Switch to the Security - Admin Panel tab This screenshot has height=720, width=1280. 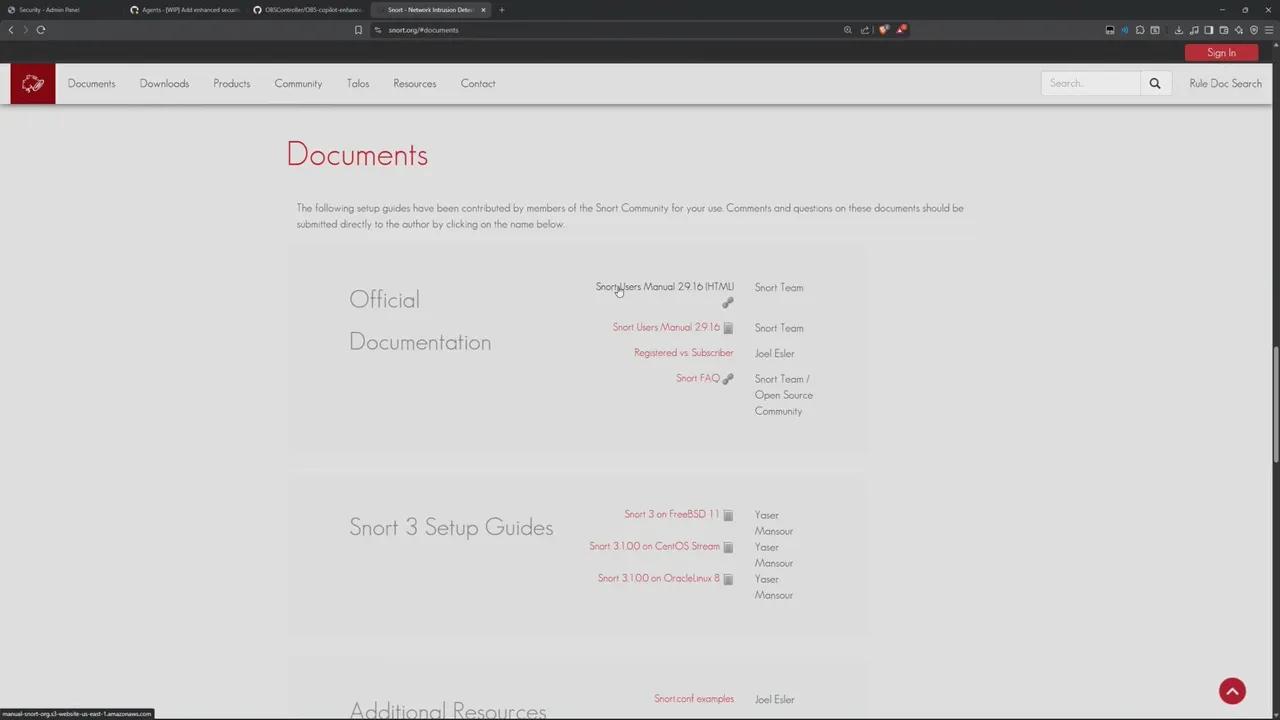click(60, 10)
